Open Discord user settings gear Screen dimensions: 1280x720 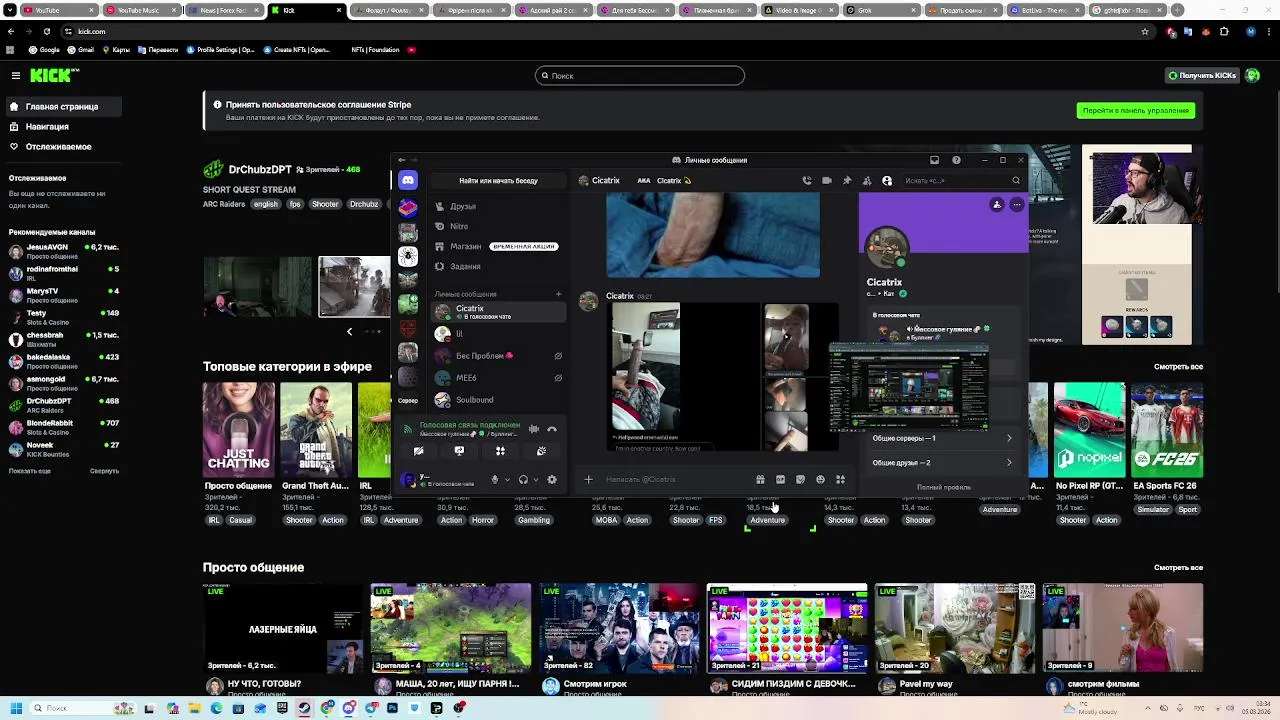coord(551,480)
